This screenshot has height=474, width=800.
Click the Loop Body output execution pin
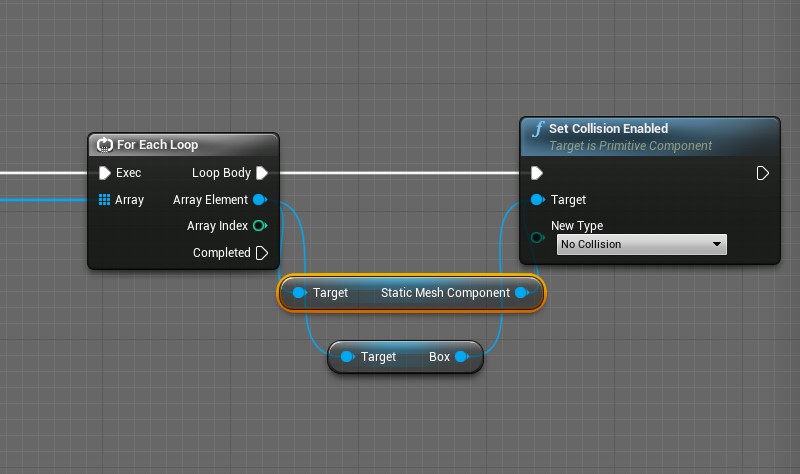click(262, 173)
